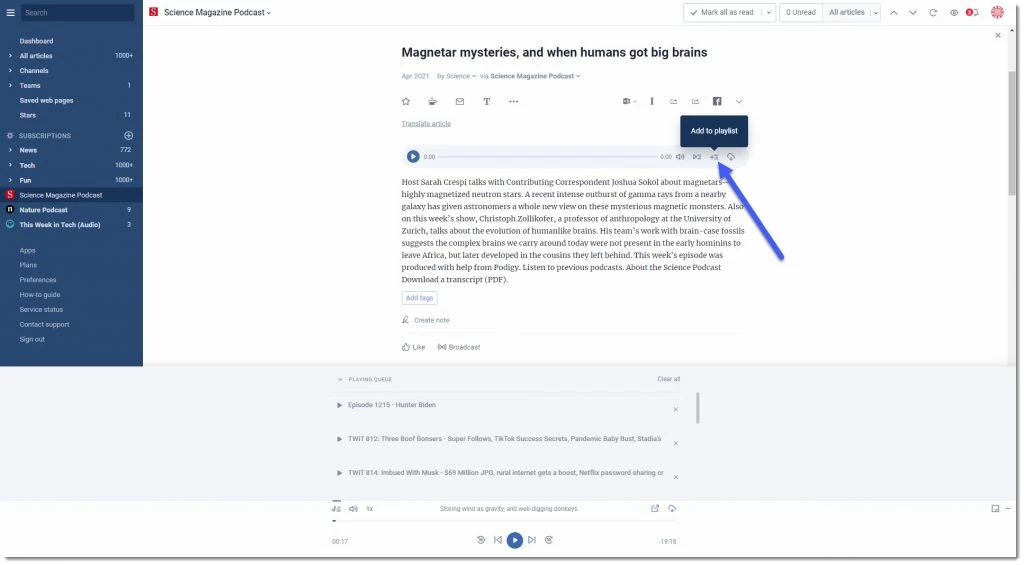The height and width of the screenshot is (565, 1024).
Task: Rewind the bottom player a few seconds
Action: [x=481, y=540]
